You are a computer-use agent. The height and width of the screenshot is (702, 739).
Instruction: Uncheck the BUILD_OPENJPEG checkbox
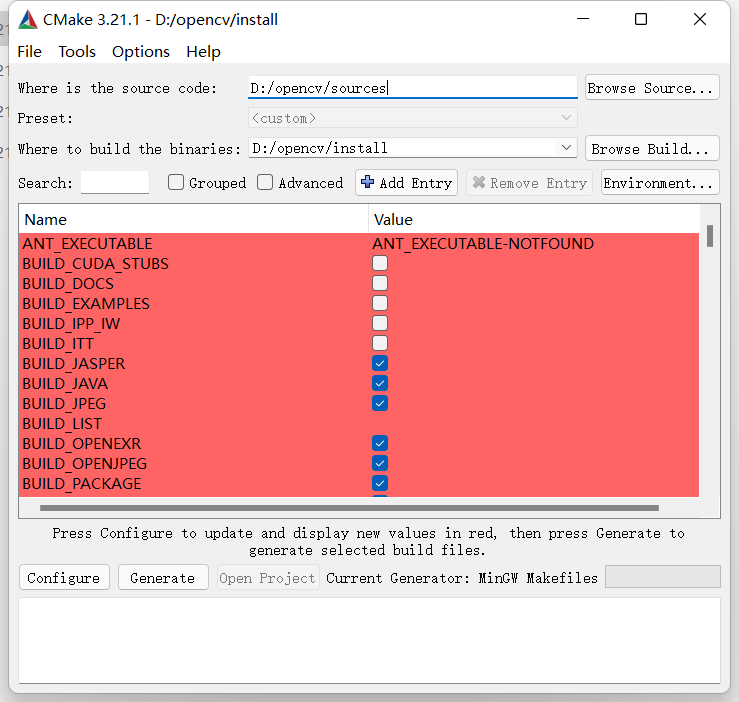pos(380,463)
